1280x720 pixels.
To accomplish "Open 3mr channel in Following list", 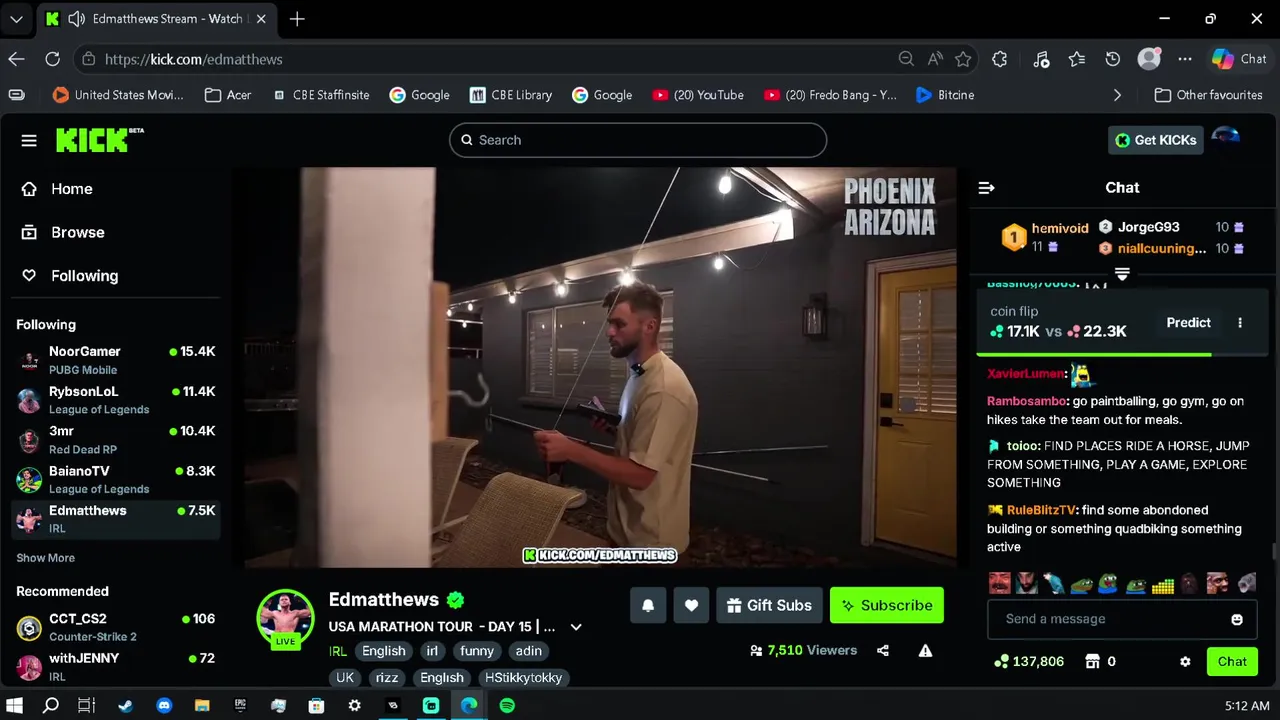I will (x=116, y=440).
